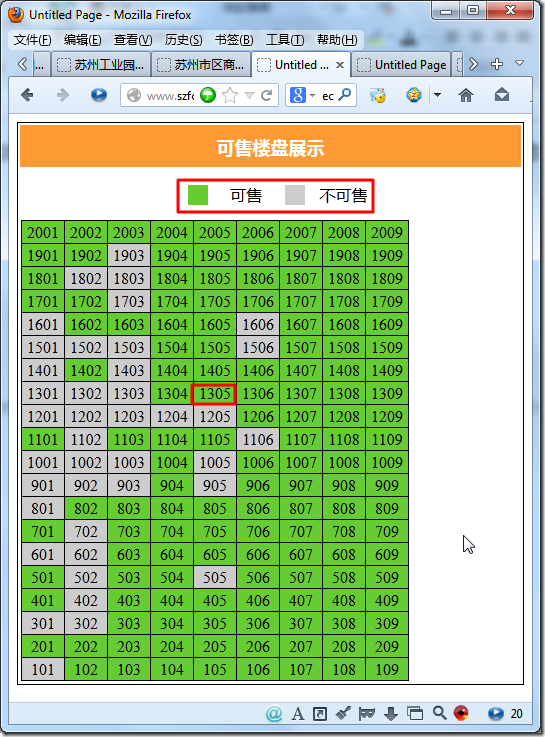The height and width of the screenshot is (737, 545).
Task: Select unit 109 in bottom row
Action: coord(387,669)
